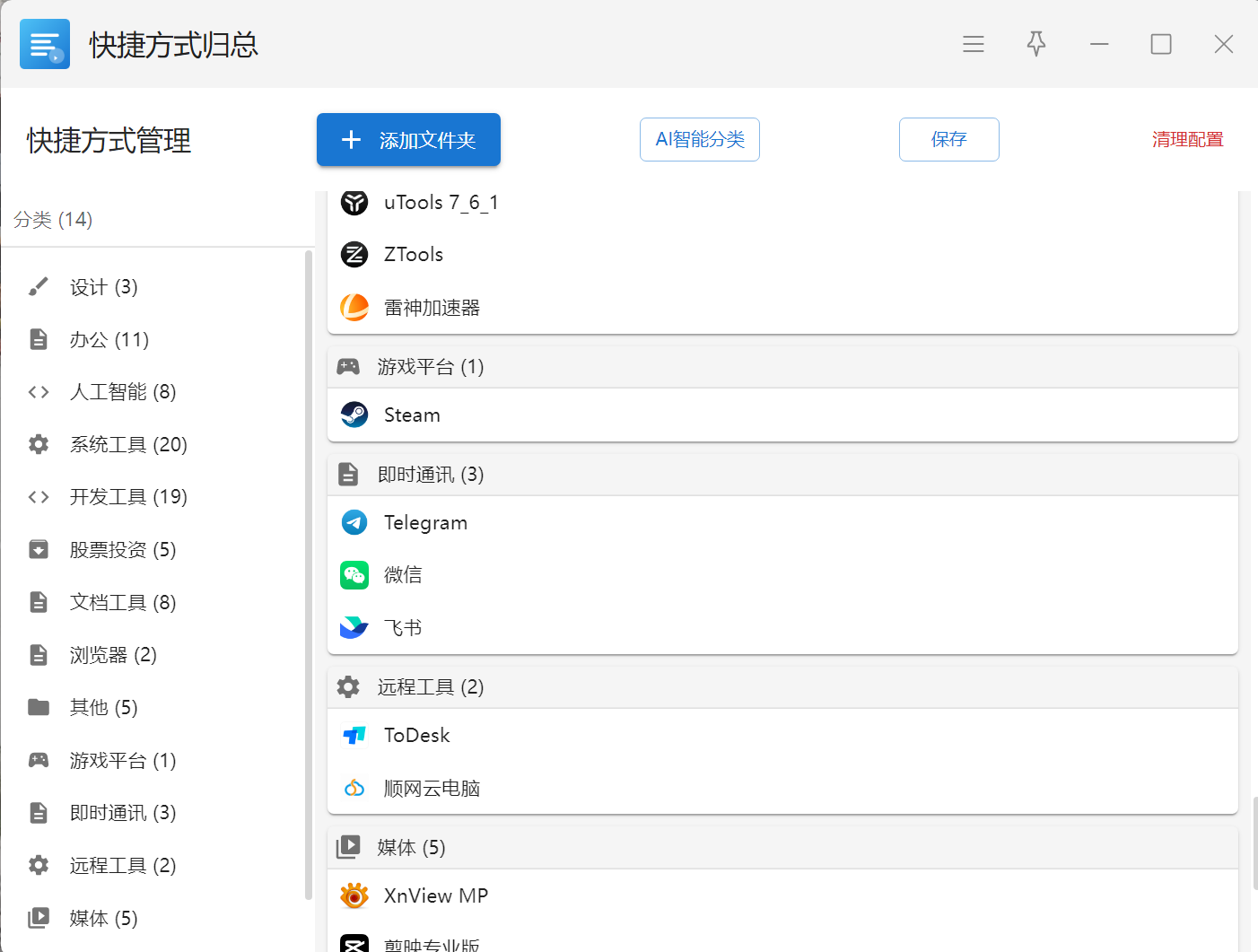Click the Steam app icon
The width and height of the screenshot is (1258, 952).
(x=354, y=415)
